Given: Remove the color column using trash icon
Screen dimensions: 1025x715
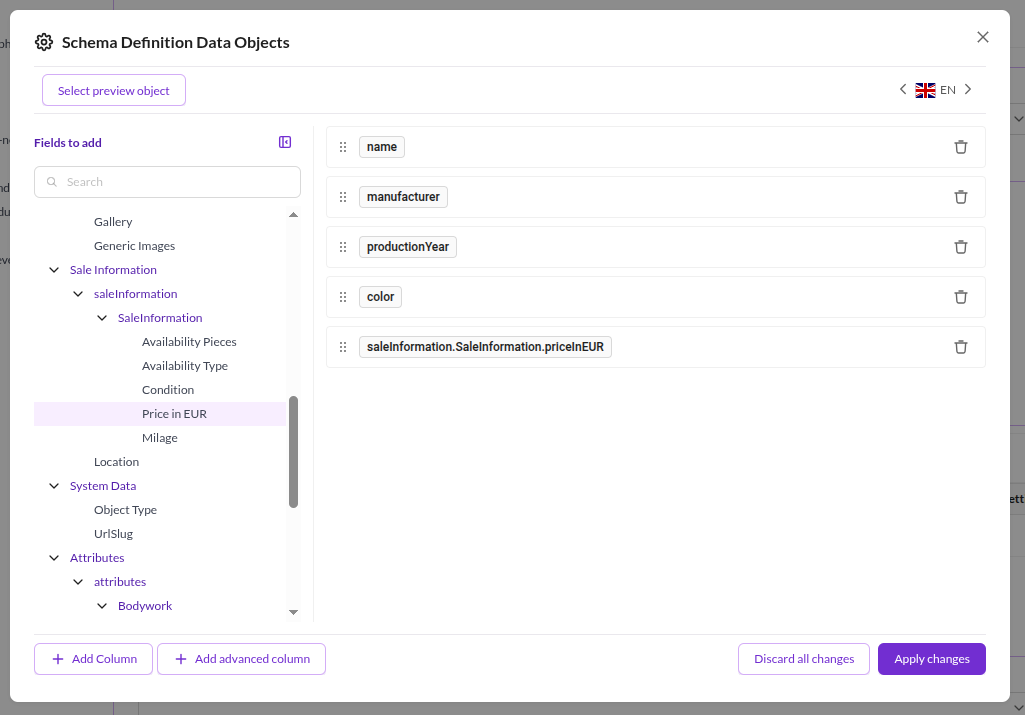Looking at the screenshot, I should pos(960,297).
